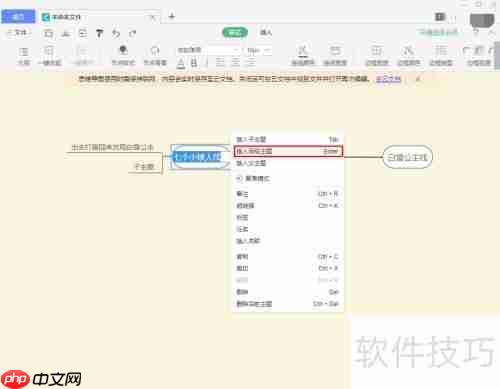Click the redo arrow icon
Screen dimensions: 500x389
[133, 33]
